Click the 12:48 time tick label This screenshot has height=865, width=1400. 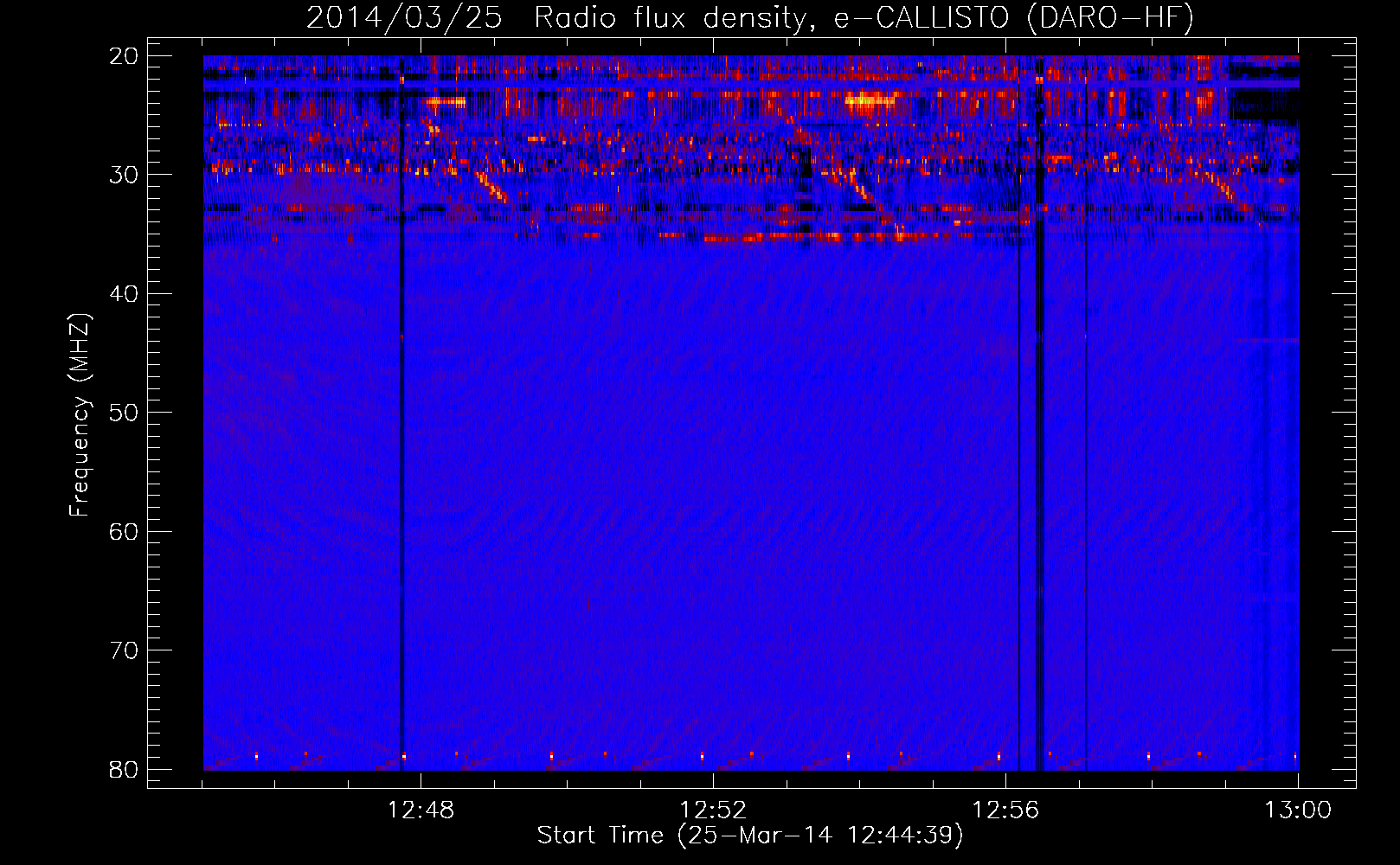(x=421, y=811)
